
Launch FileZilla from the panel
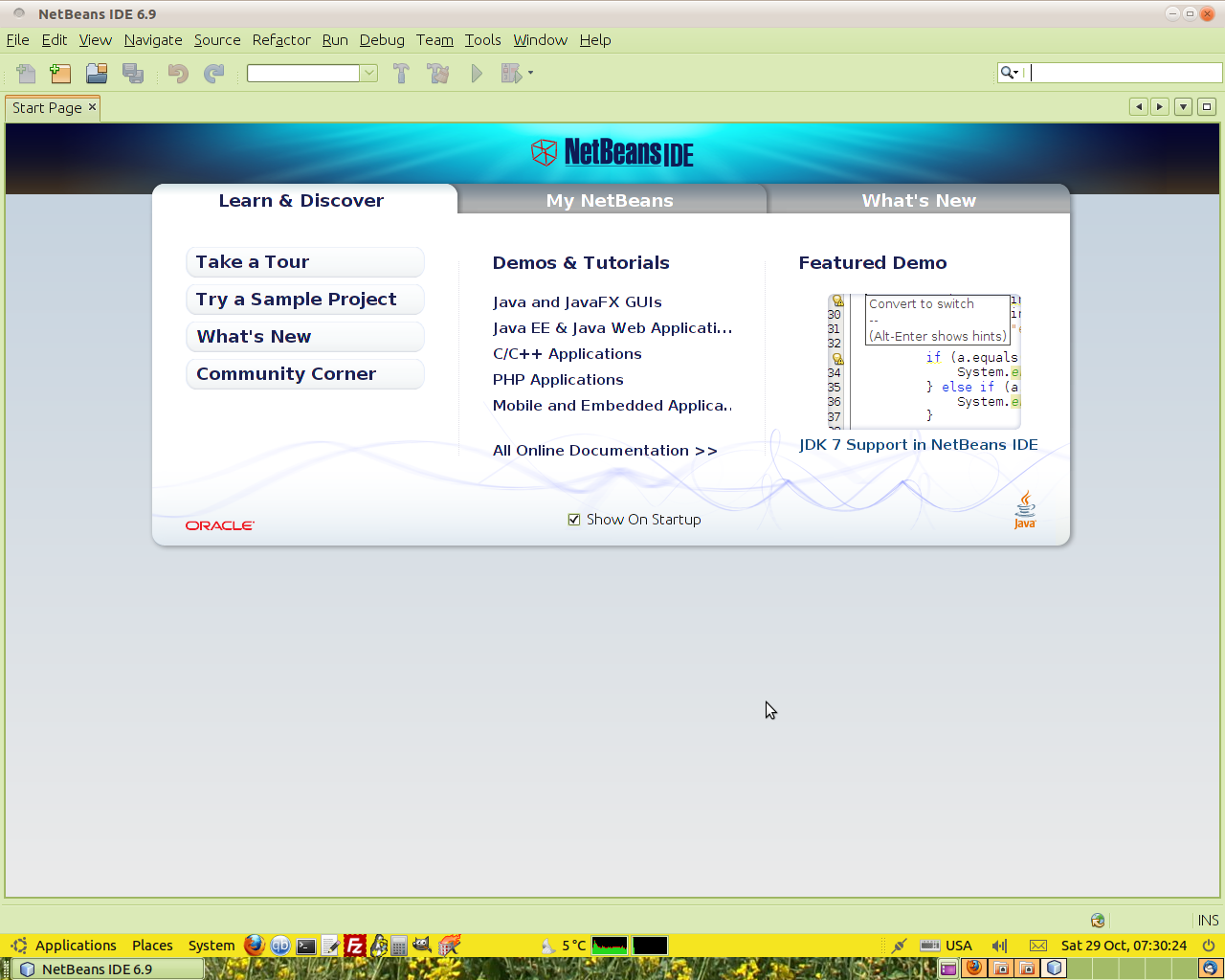pyautogui.click(x=354, y=946)
